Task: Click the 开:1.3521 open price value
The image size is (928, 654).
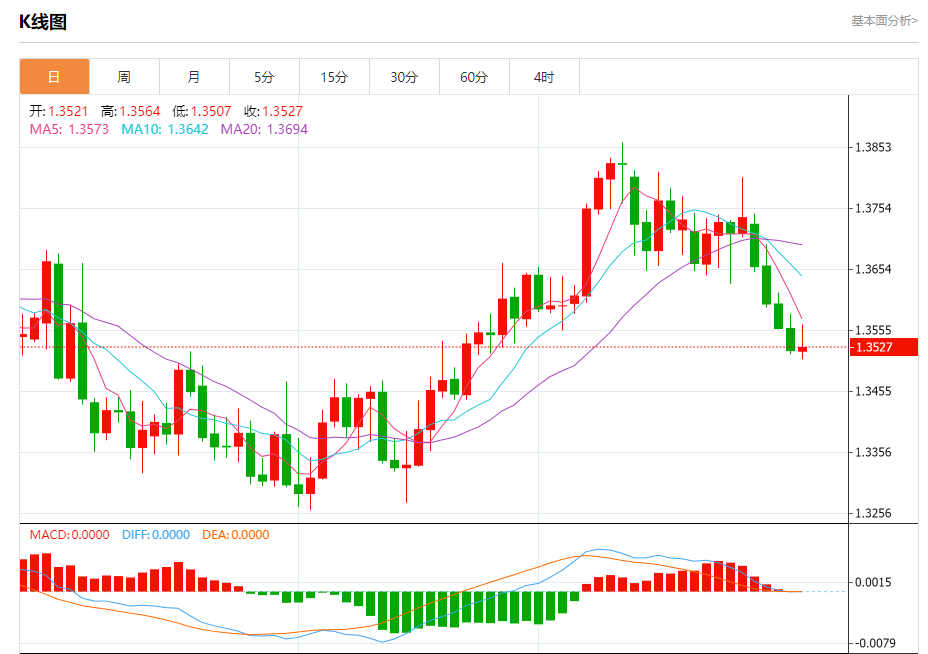Action: click(59, 111)
